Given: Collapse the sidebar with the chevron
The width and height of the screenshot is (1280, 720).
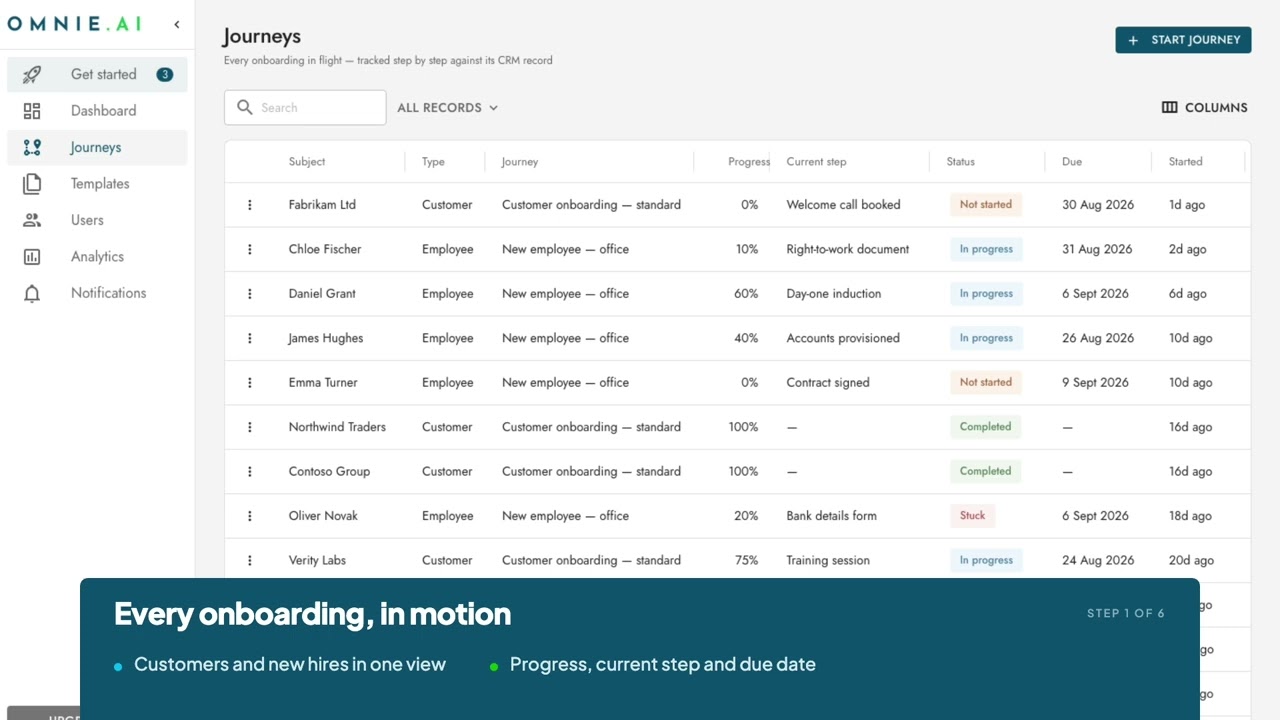Looking at the screenshot, I should (177, 24).
